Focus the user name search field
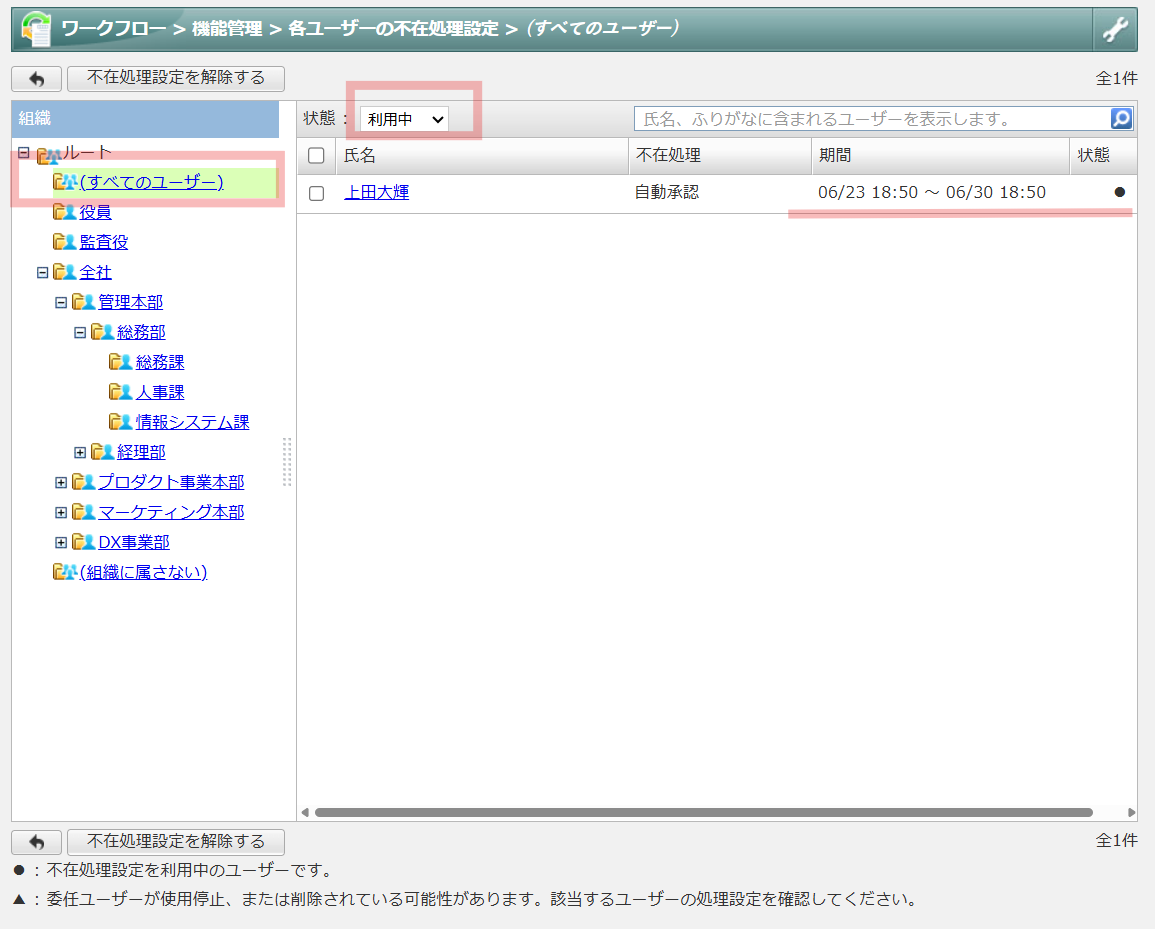 pos(872,119)
